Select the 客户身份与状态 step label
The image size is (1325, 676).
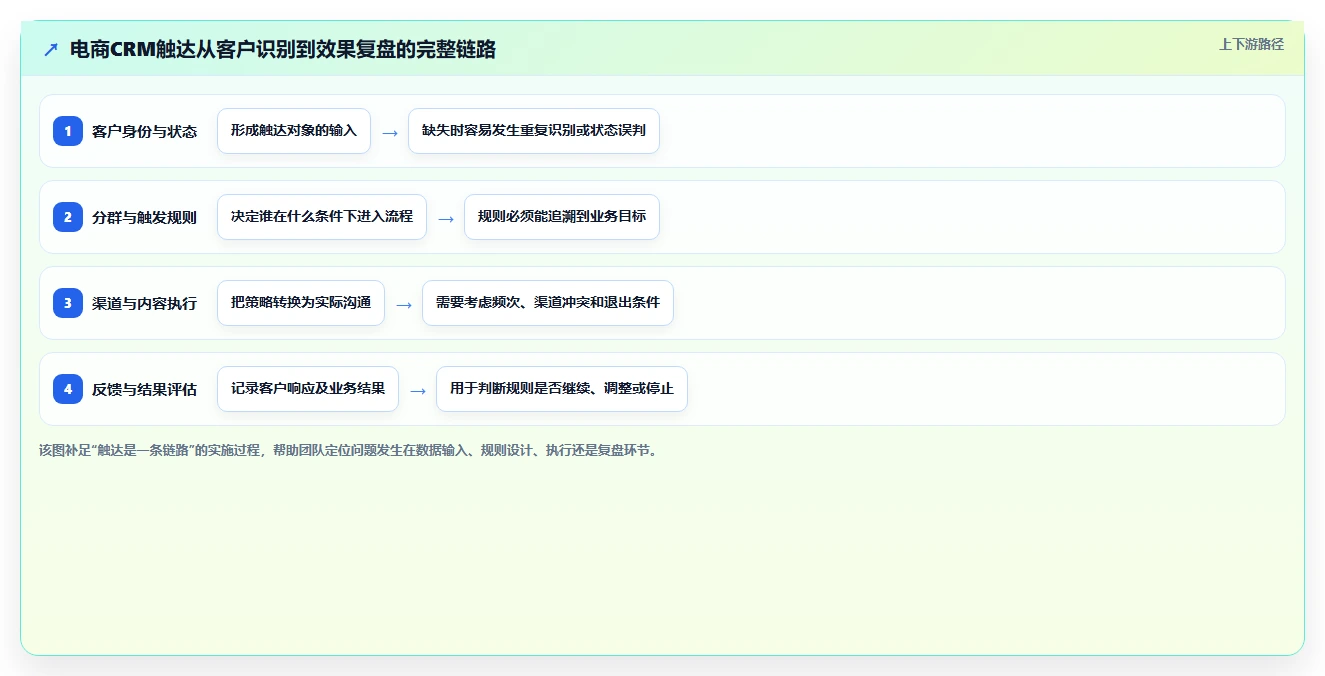(144, 131)
